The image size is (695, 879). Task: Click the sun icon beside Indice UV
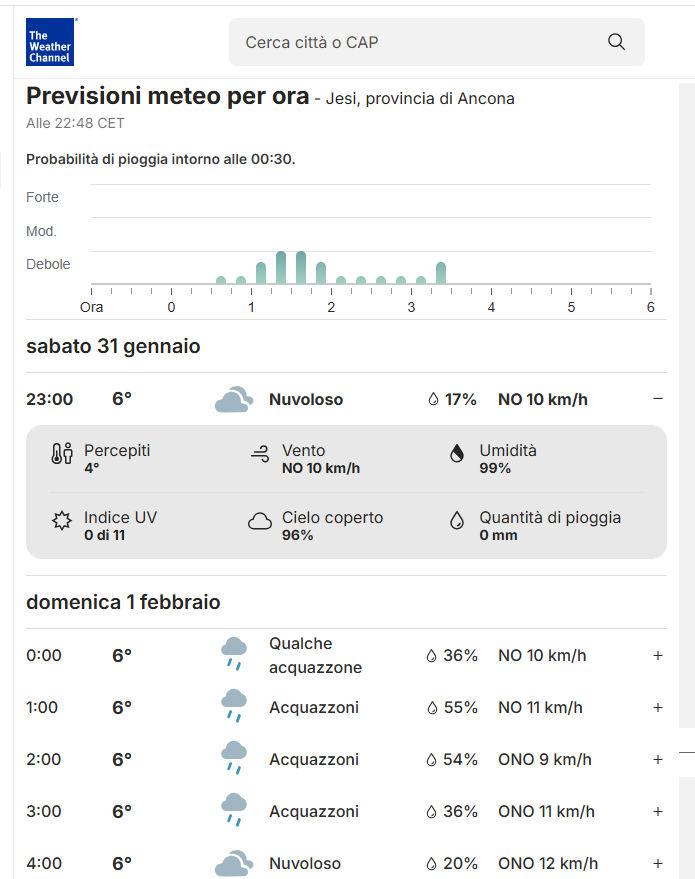(x=62, y=521)
